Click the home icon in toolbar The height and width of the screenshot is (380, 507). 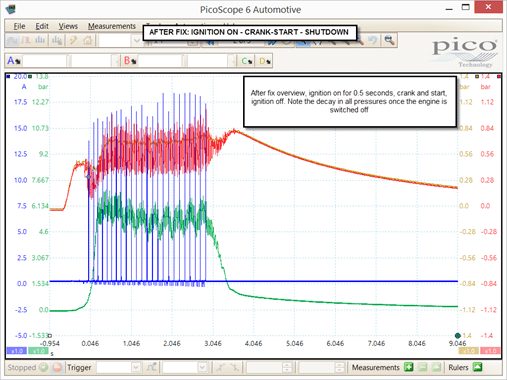[88, 41]
